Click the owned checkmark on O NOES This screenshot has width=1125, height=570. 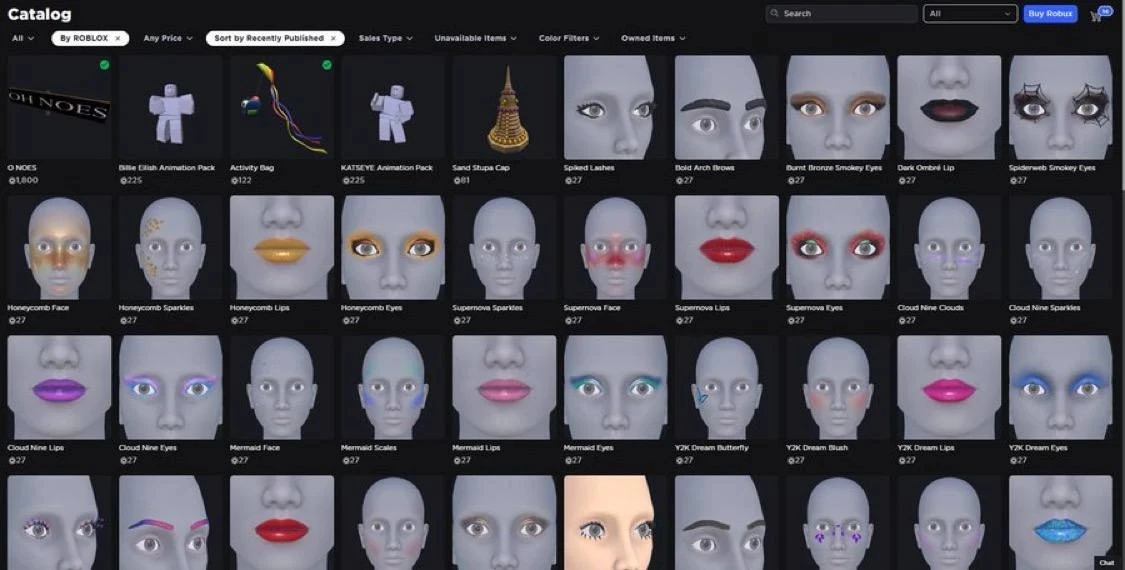(105, 65)
